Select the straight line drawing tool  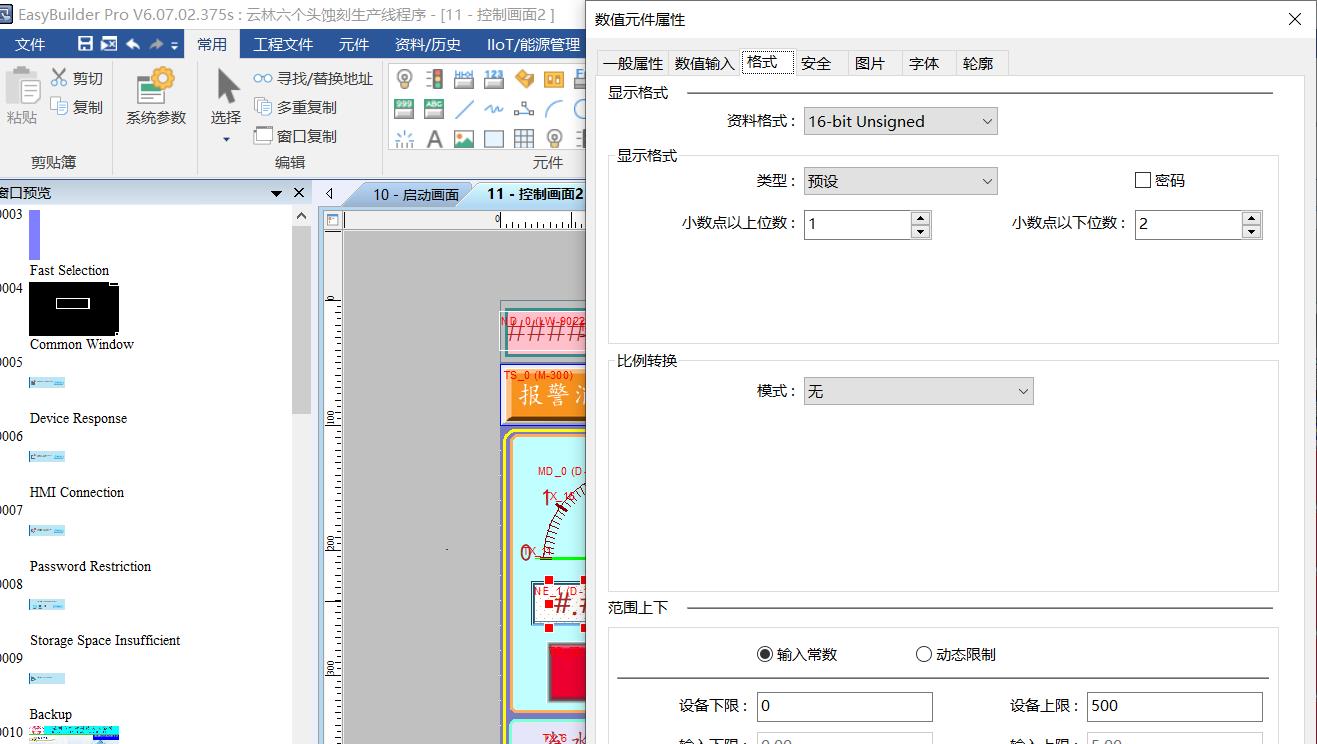click(x=464, y=109)
